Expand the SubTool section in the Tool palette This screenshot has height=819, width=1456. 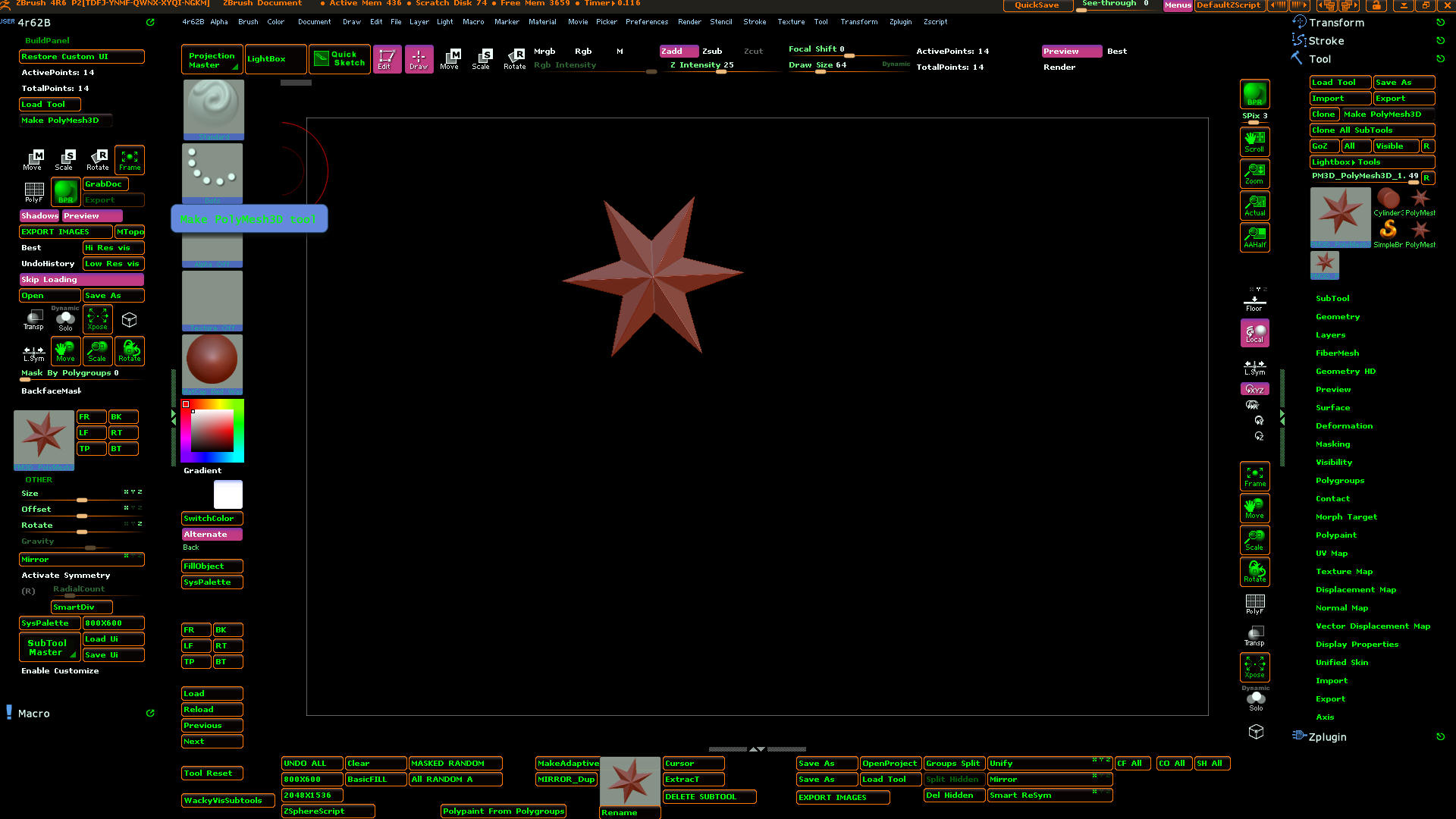(1332, 298)
